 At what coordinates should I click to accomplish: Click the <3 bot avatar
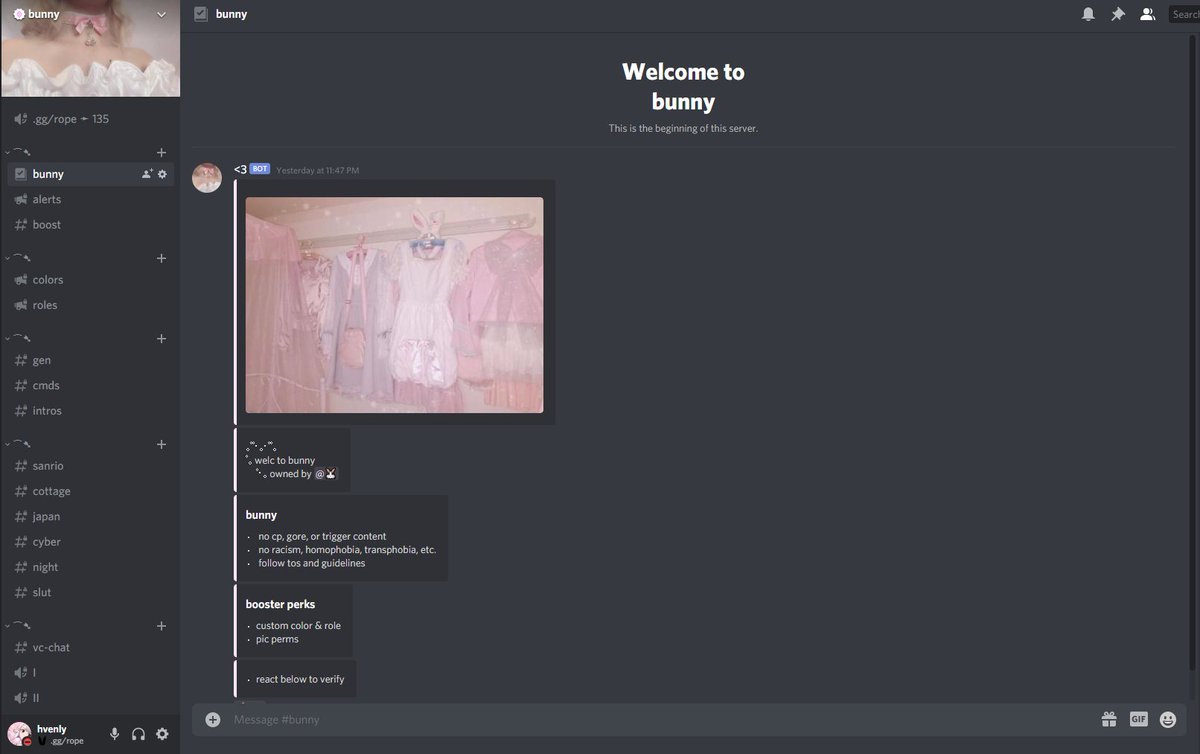coord(207,178)
